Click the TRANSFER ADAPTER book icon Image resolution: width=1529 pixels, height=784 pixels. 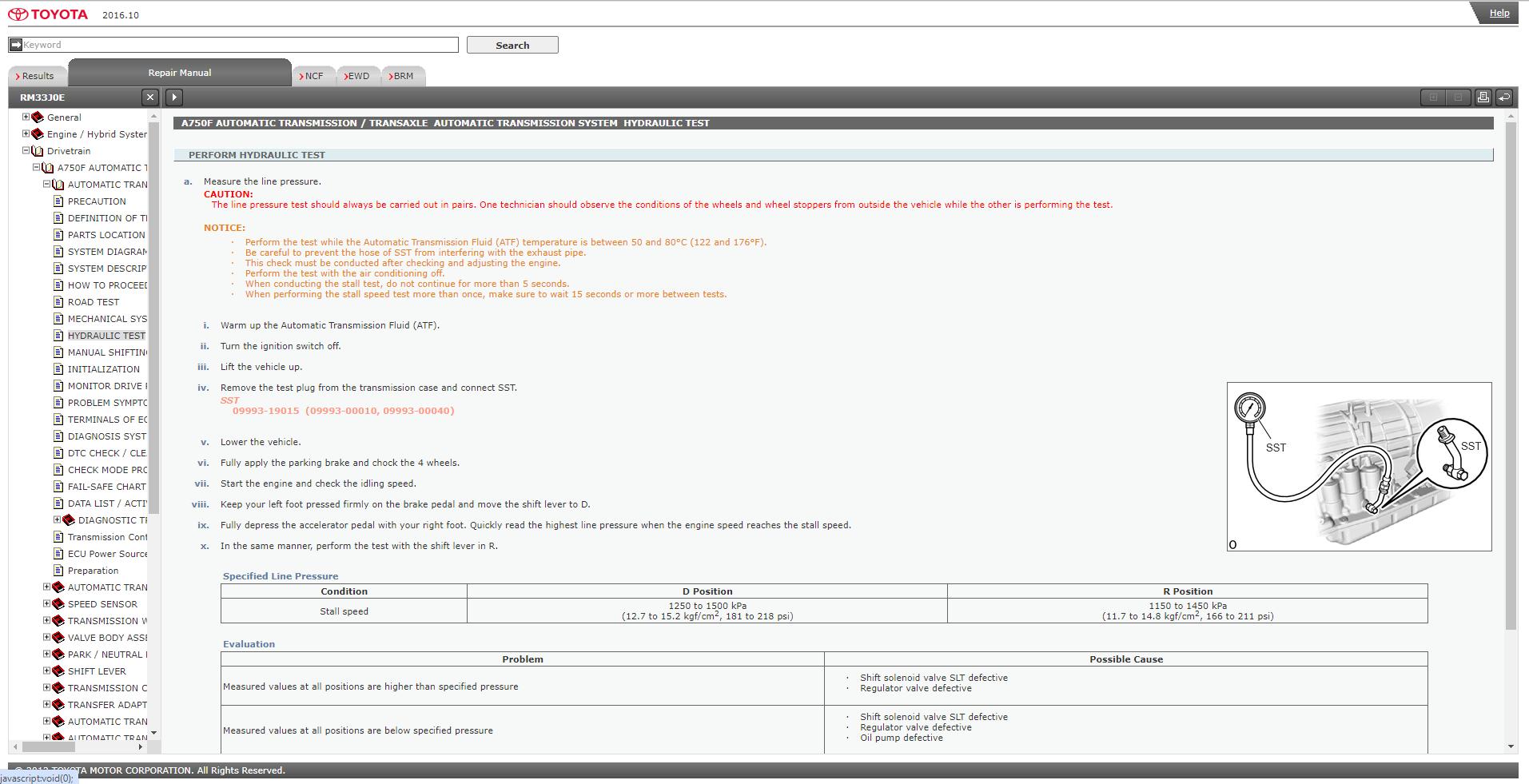[58, 705]
